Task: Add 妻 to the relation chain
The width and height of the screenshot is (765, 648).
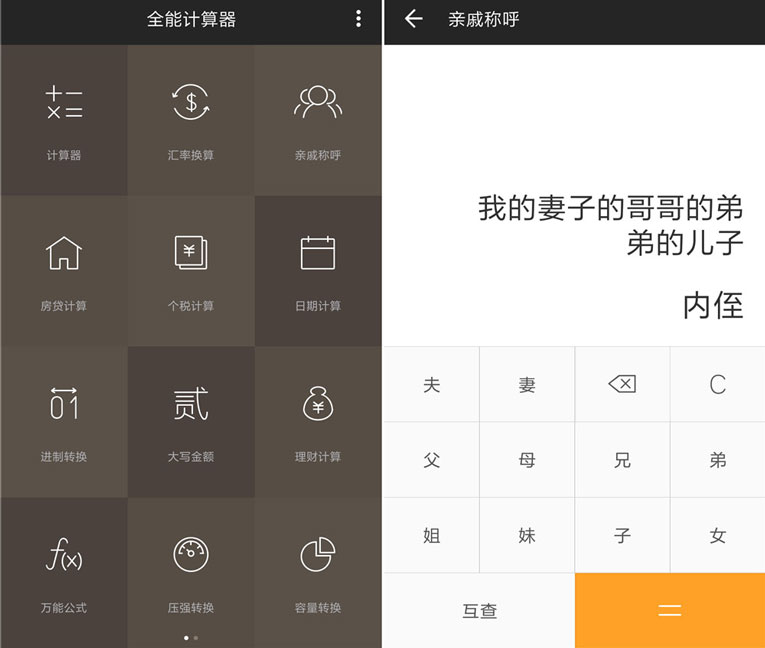Action: click(x=527, y=385)
